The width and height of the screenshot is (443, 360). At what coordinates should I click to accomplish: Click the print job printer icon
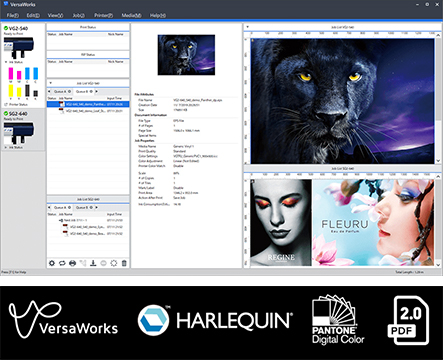pos(72,263)
